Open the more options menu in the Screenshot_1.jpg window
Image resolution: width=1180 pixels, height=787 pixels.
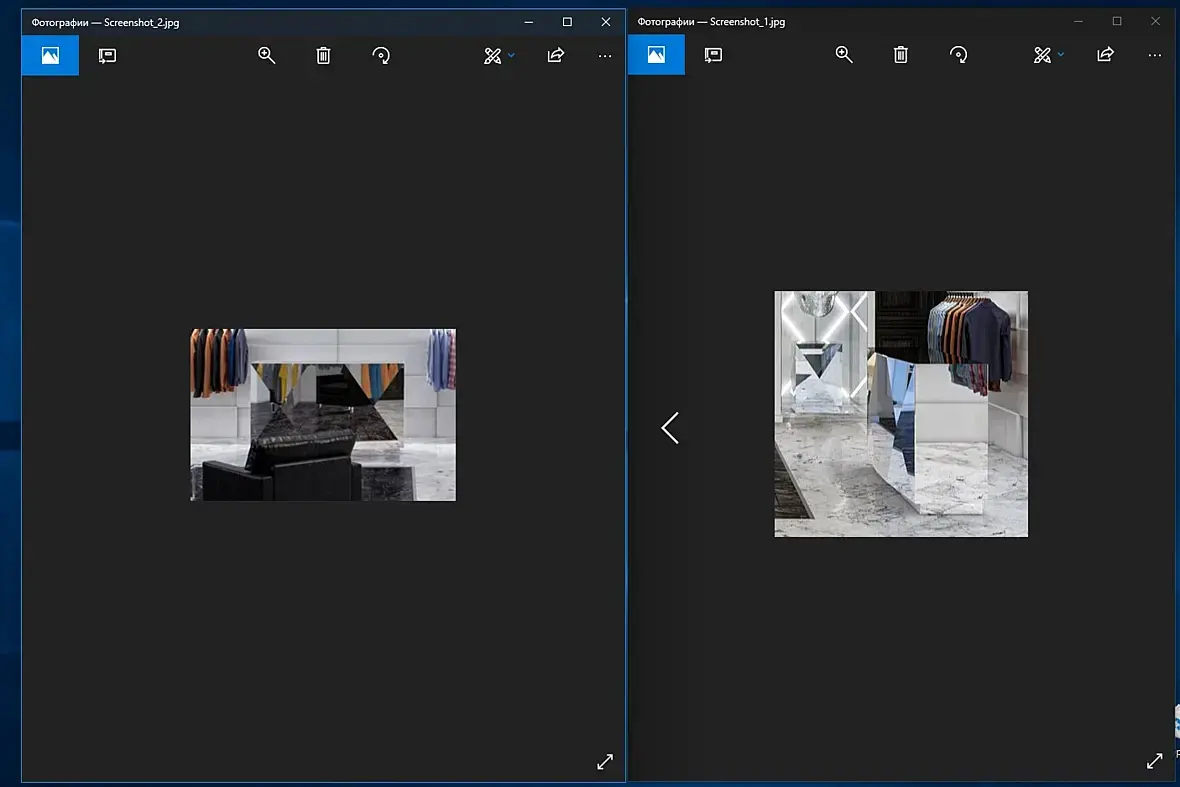1154,55
